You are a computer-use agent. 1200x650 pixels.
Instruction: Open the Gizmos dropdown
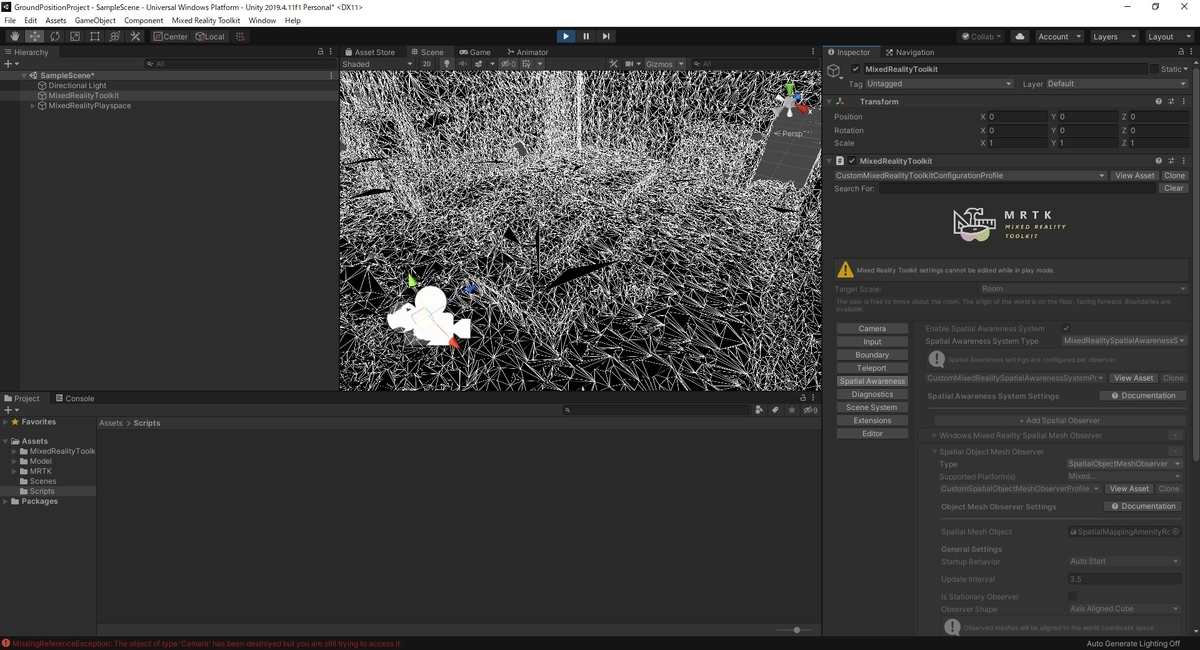click(x=664, y=64)
